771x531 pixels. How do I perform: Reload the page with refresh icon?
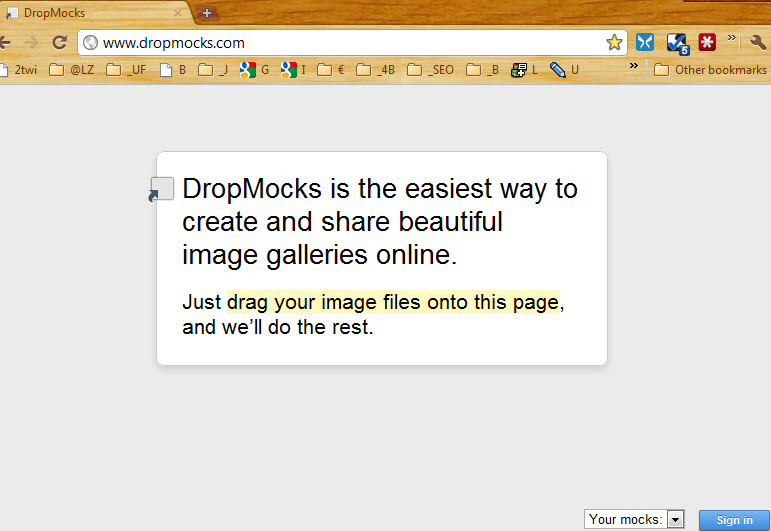(x=59, y=43)
